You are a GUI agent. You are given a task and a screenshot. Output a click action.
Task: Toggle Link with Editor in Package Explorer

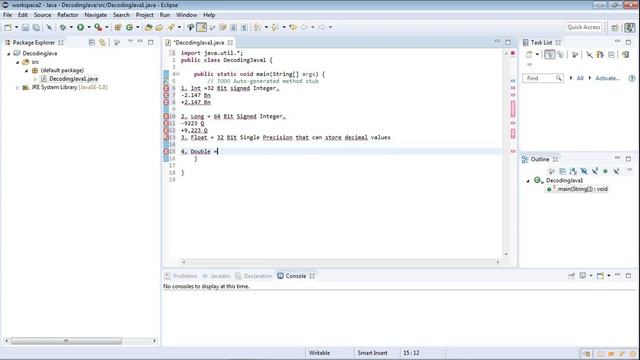(102, 42)
